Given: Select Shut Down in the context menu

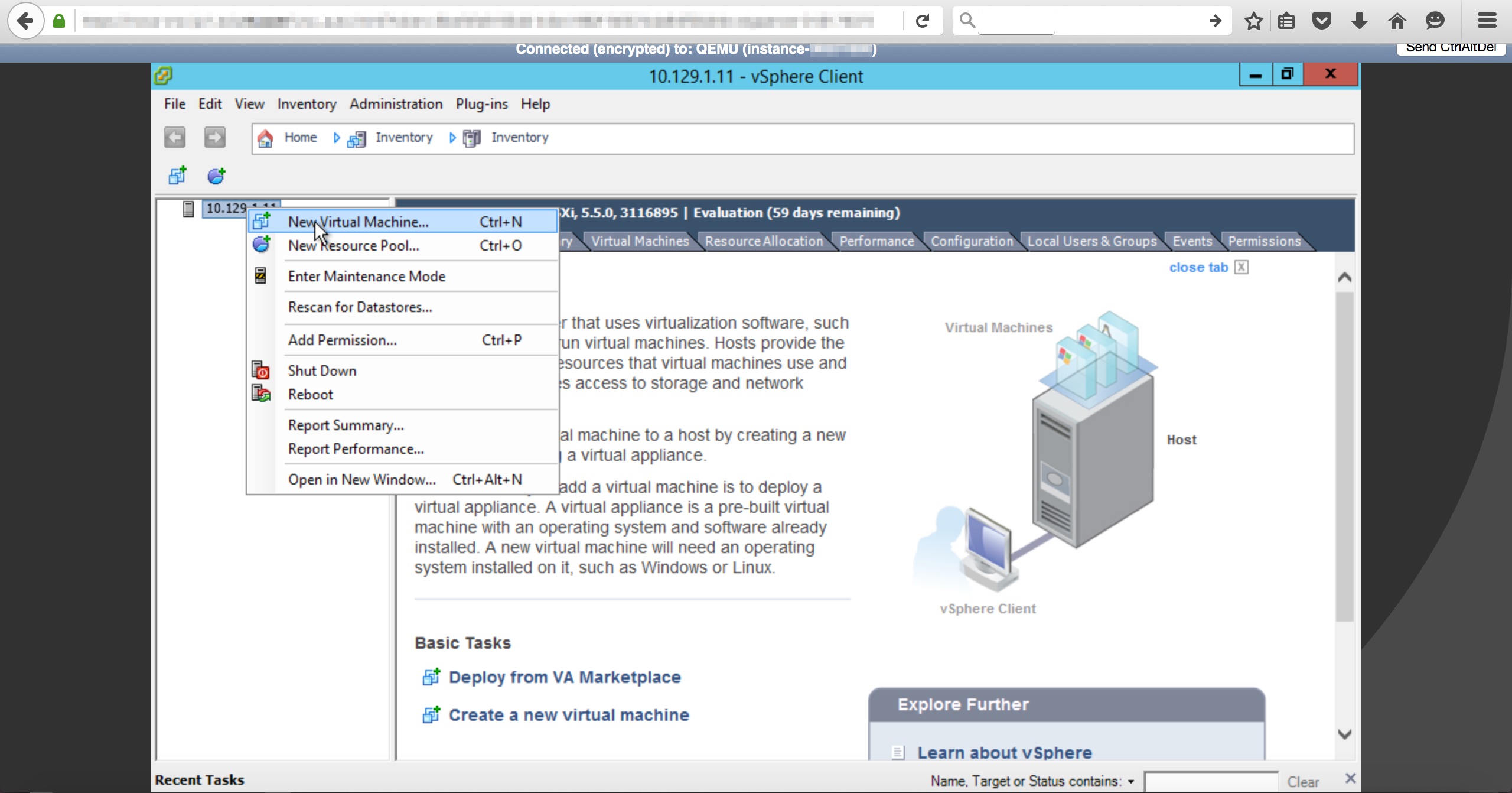Looking at the screenshot, I should coord(322,371).
